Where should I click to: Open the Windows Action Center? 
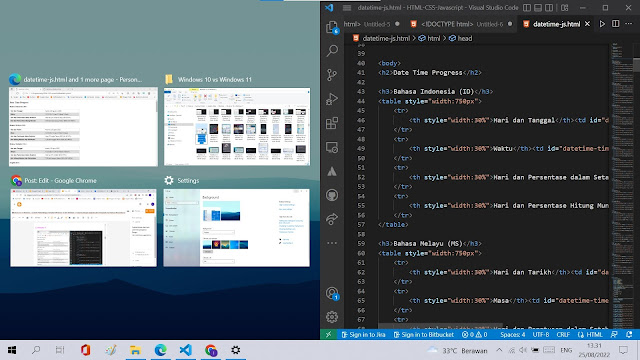point(623,350)
